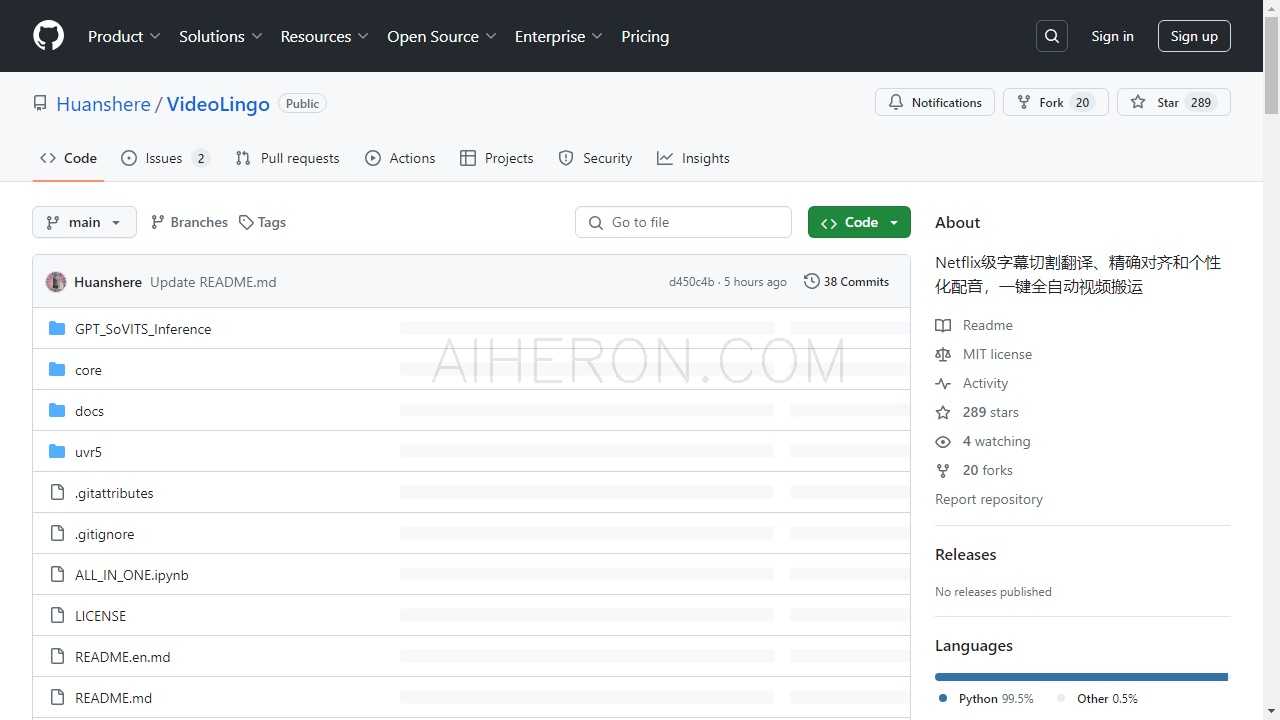The height and width of the screenshot is (720, 1280).
Task: Open the MIT license link
Action: coord(996,354)
